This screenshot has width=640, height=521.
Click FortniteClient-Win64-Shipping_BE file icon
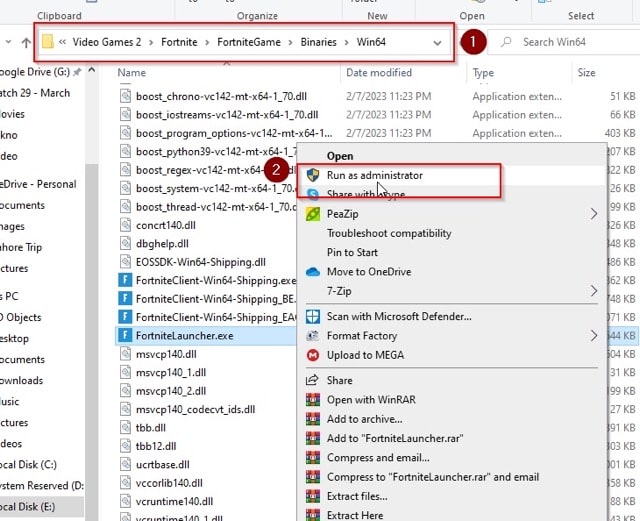coord(125,298)
